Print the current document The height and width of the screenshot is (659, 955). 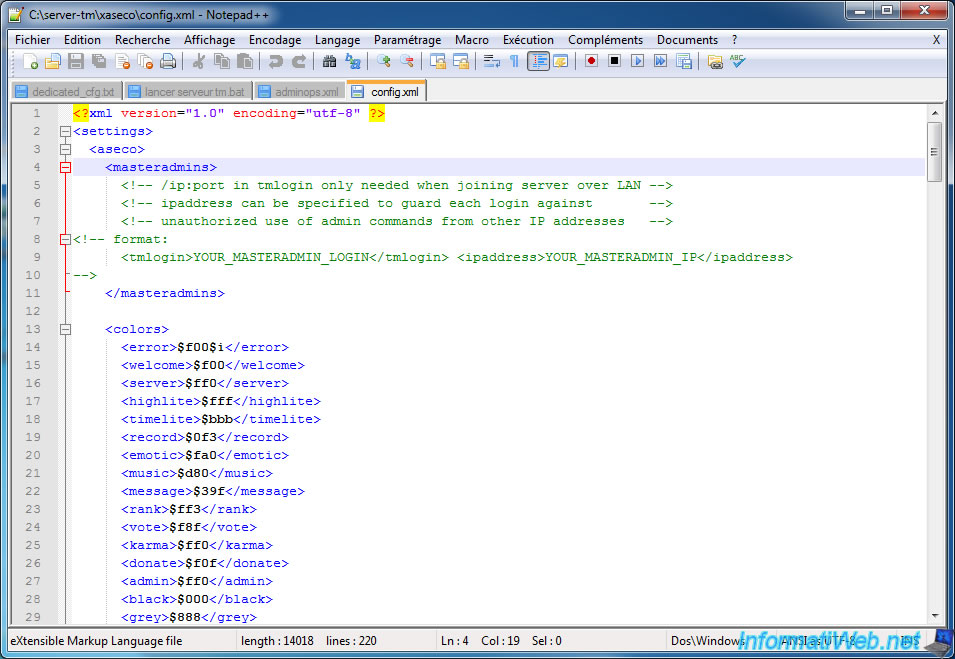[166, 61]
